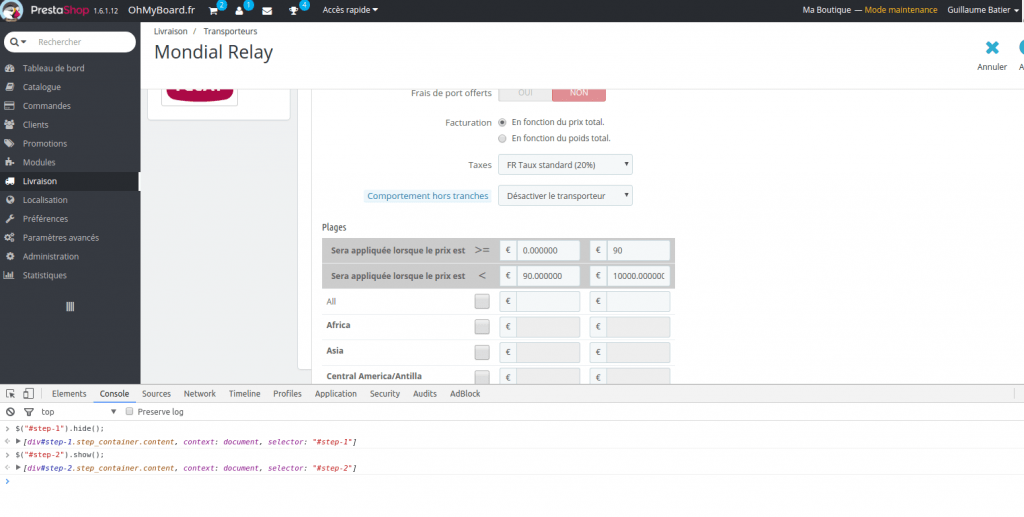1024x517 pixels.
Task: Click the Transporteurs breadcrumb link
Action: click(x=231, y=31)
